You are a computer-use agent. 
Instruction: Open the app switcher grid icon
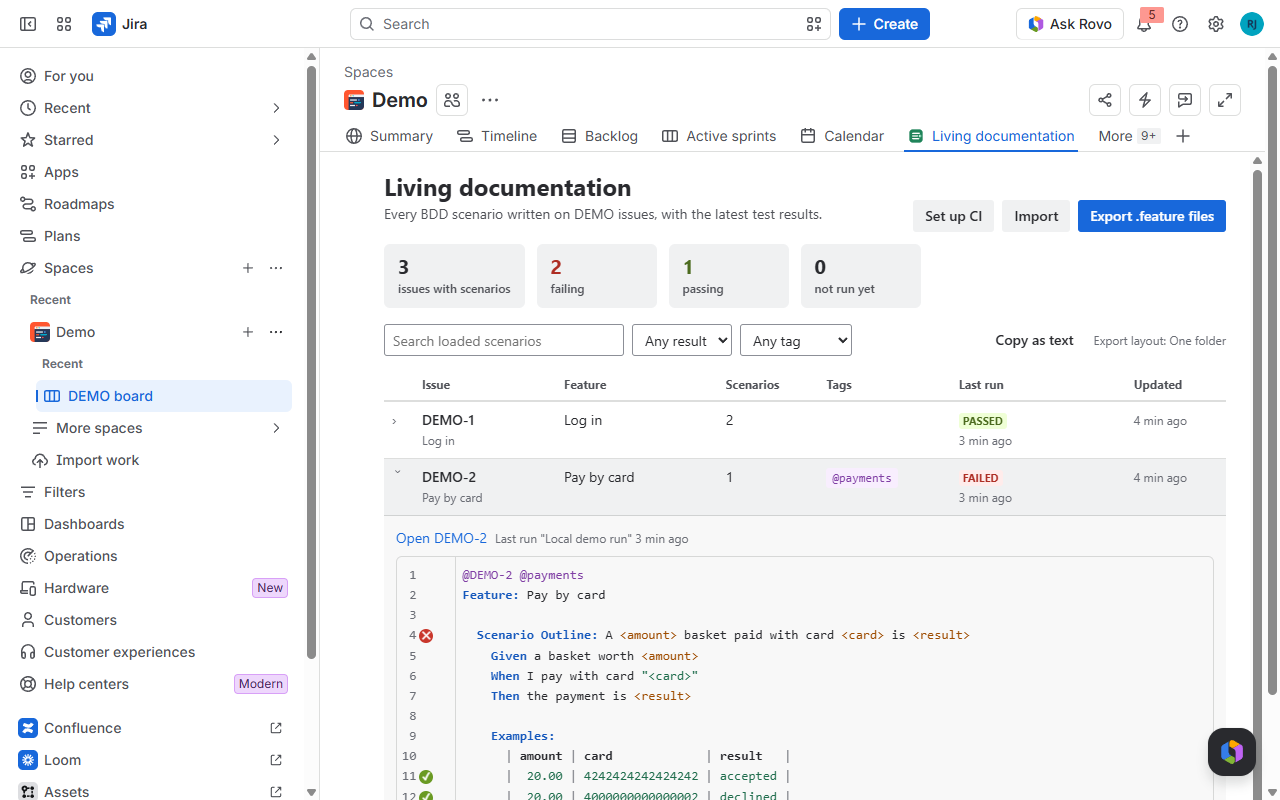pyautogui.click(x=64, y=24)
